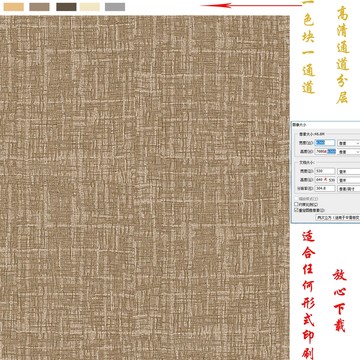Open the resolution unit dropdown
The width and height of the screenshot is (360, 360).
coord(349,188)
